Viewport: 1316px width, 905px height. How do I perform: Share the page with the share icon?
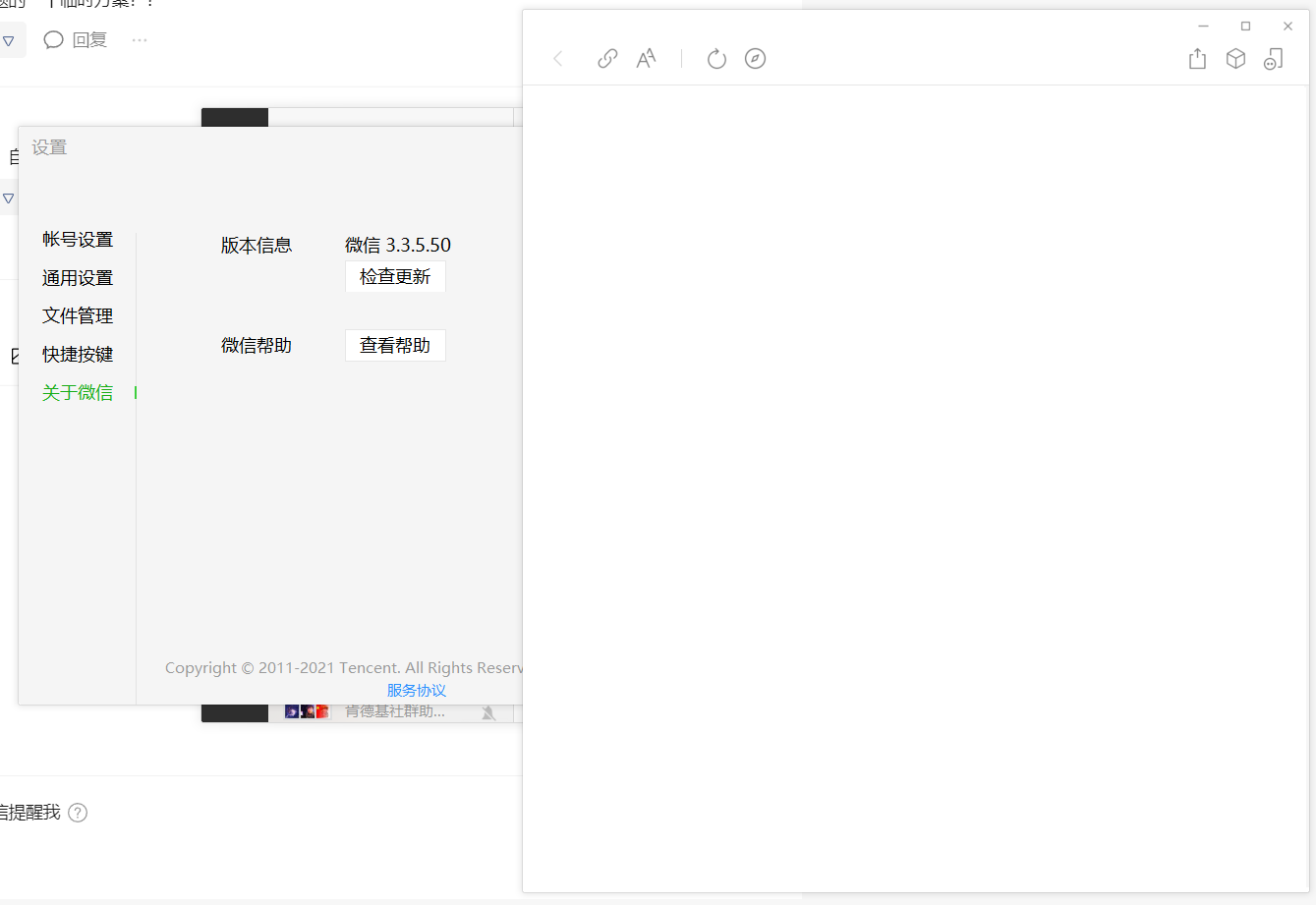(1197, 59)
